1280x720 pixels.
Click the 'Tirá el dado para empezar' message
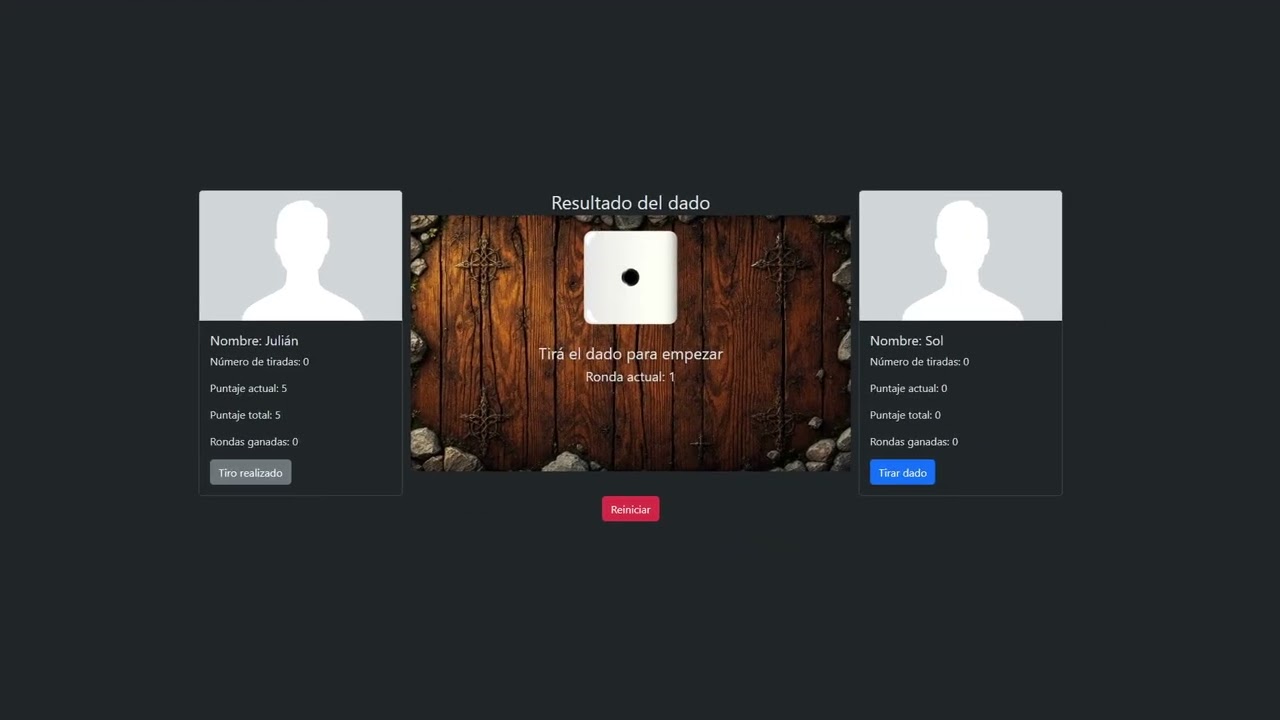(x=630, y=354)
